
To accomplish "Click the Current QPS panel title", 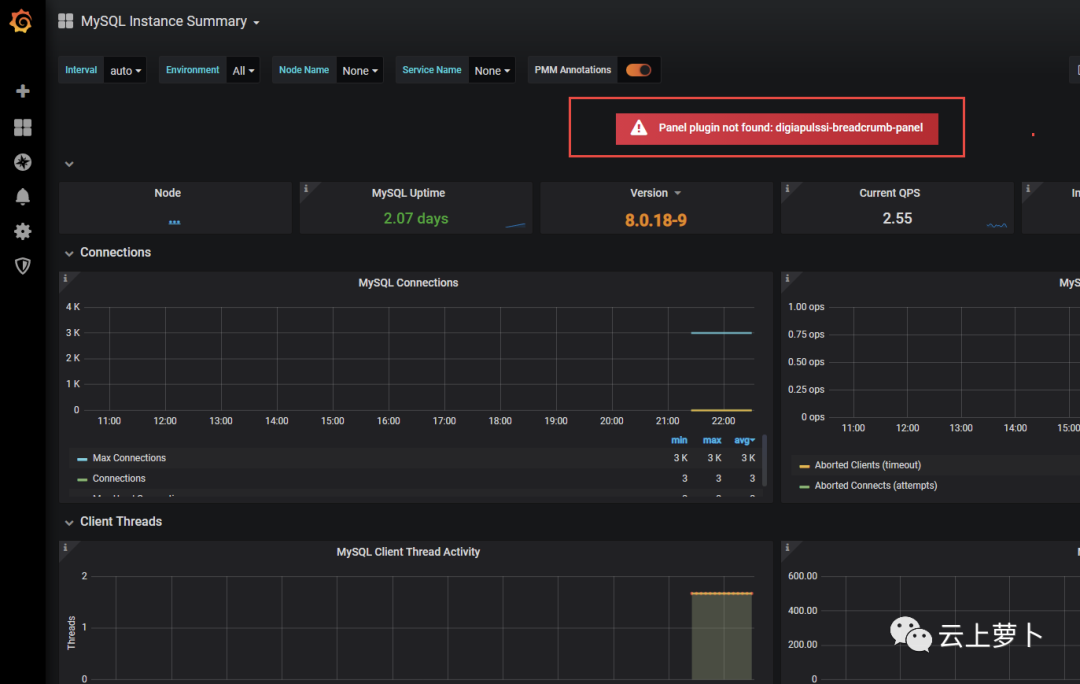I will 889,193.
